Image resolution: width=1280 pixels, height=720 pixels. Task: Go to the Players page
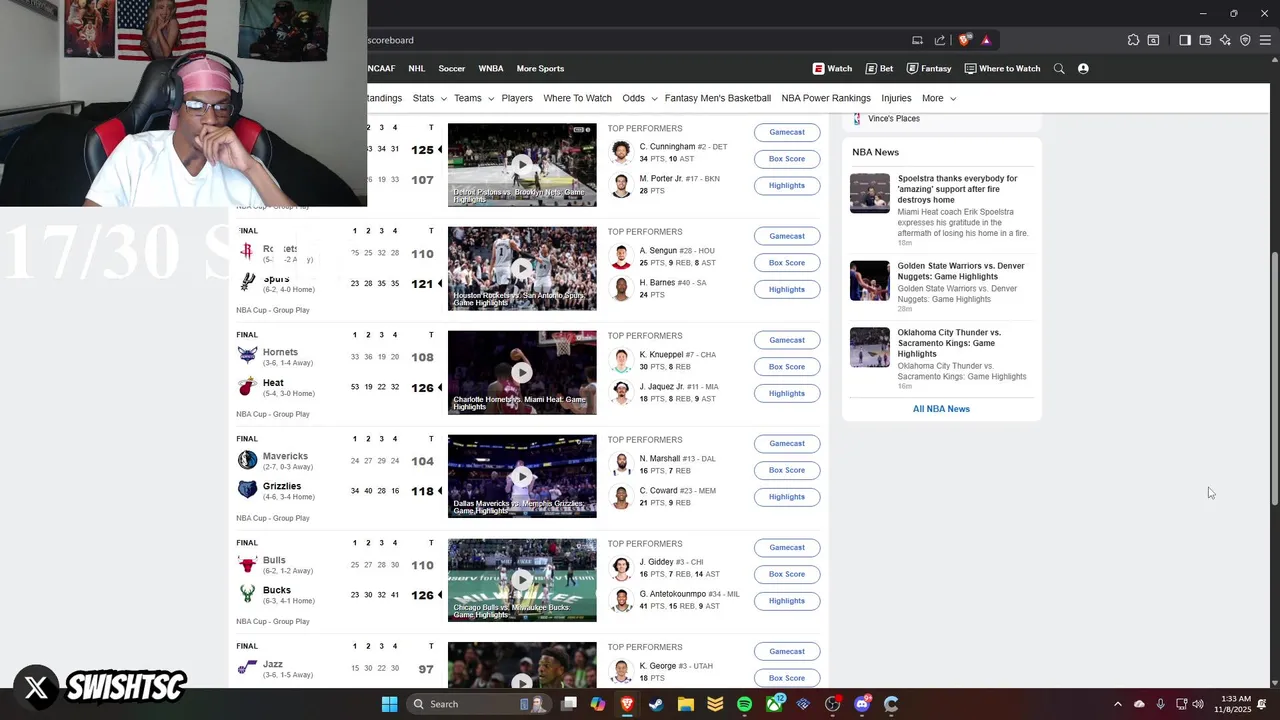pos(517,98)
